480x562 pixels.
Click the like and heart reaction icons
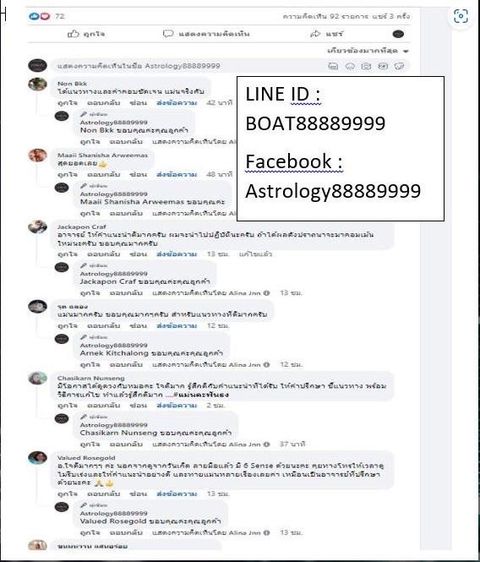[39, 16]
